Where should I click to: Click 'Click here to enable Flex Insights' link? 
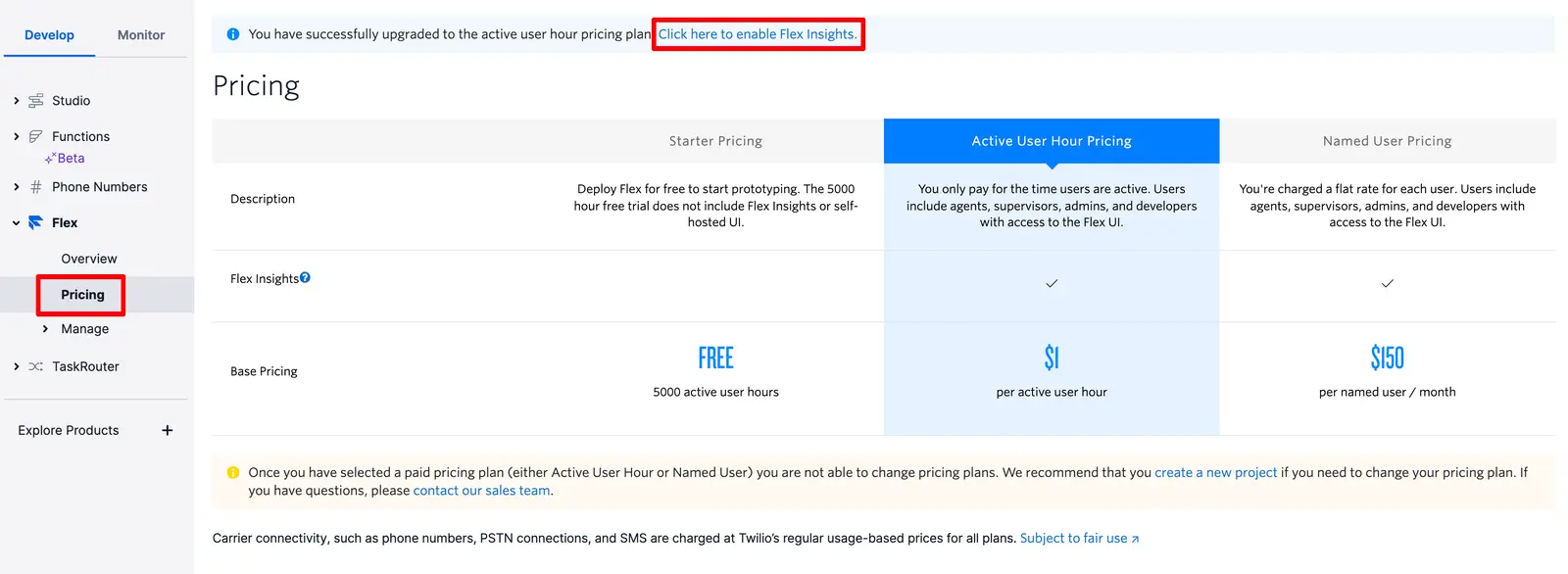pos(758,34)
